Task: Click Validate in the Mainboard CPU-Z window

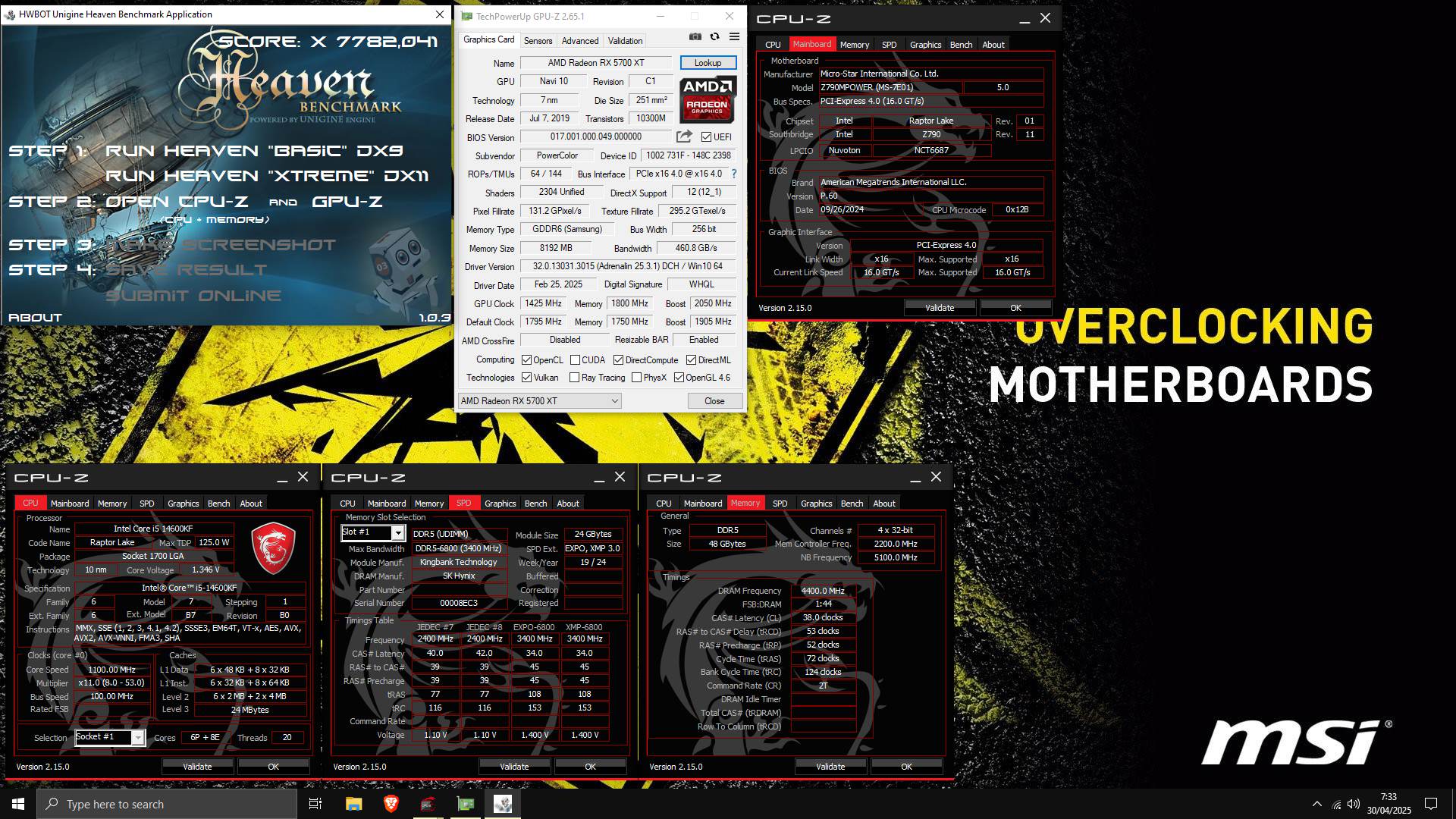Action: click(x=940, y=308)
